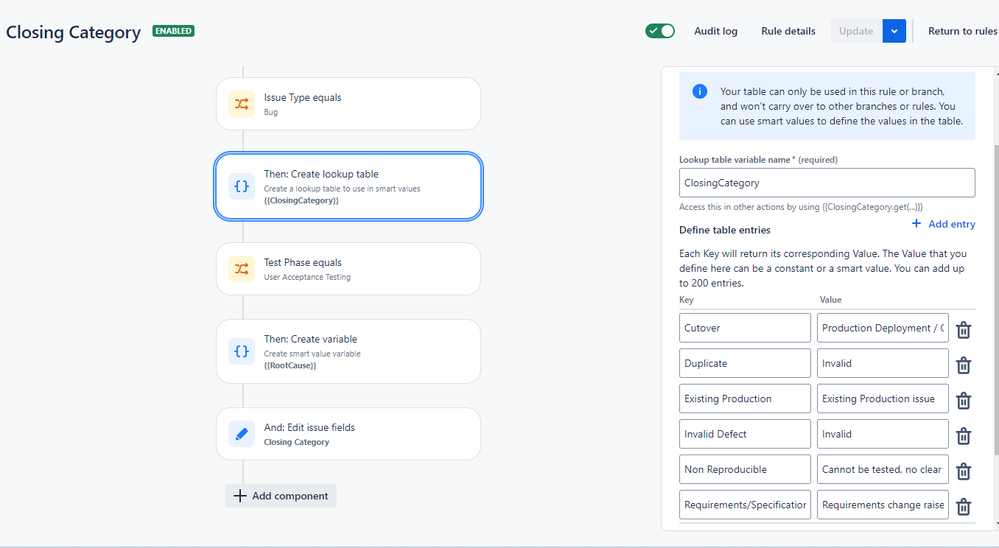Click Add entry to add a table row
The height and width of the screenshot is (548, 999).
943,224
